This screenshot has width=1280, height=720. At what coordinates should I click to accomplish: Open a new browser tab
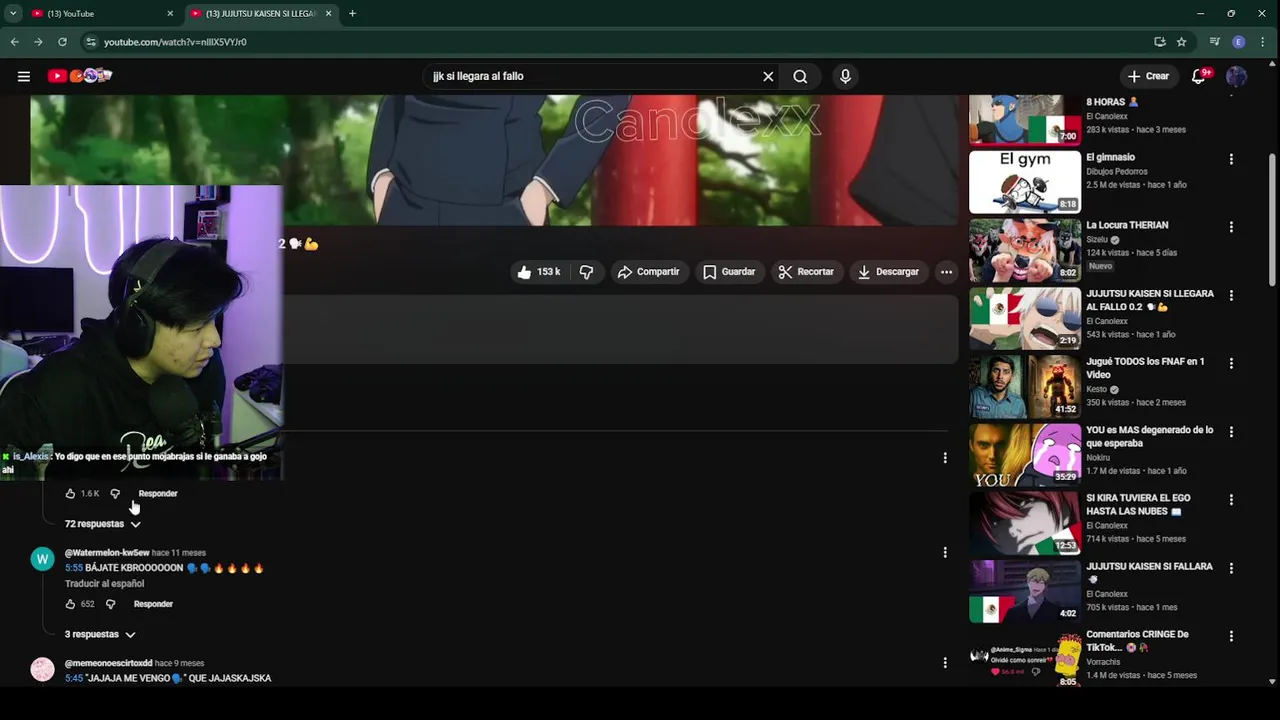click(x=352, y=13)
